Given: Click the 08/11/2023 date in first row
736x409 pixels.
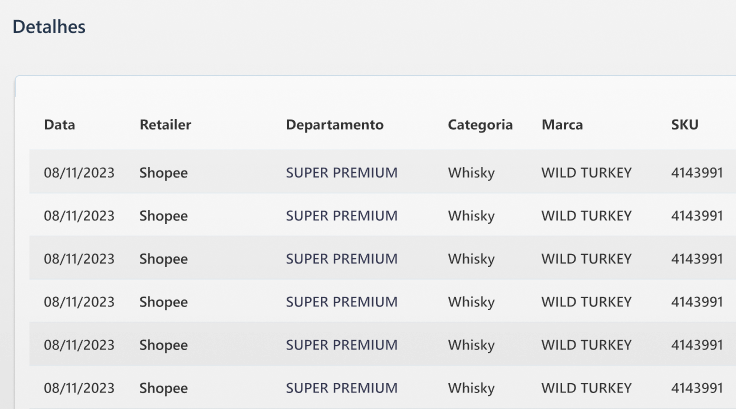Looking at the screenshot, I should (x=79, y=173).
